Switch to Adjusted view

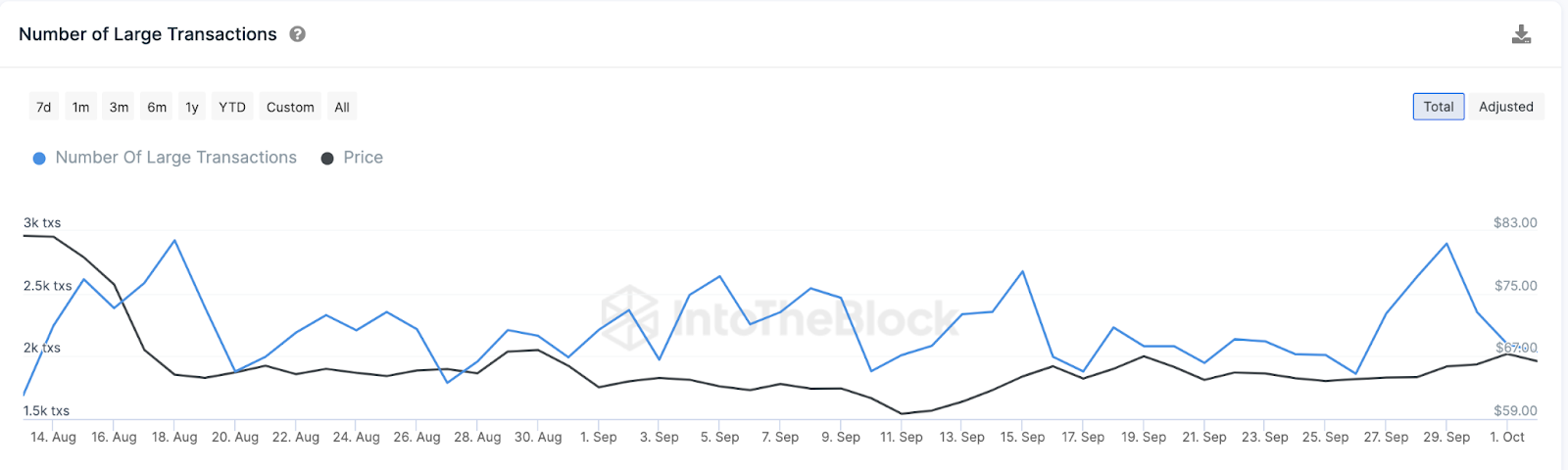pos(1506,107)
